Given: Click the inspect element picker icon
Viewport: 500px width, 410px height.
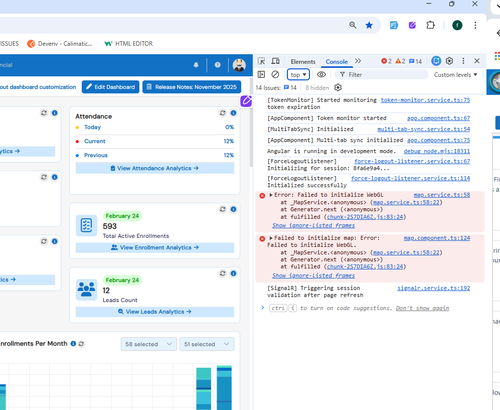Looking at the screenshot, I should [x=262, y=61].
